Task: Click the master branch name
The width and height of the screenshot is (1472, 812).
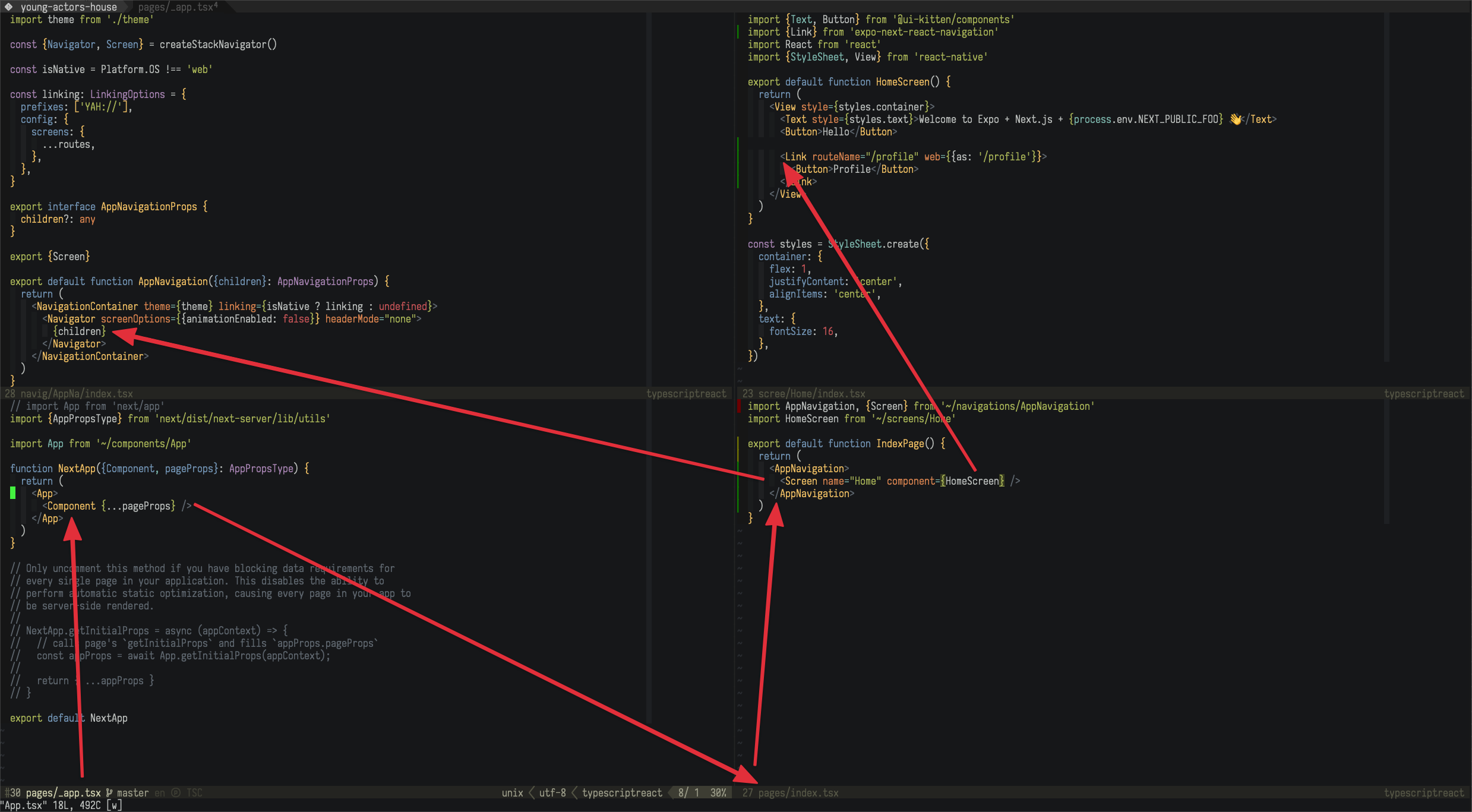Action: [x=132, y=792]
